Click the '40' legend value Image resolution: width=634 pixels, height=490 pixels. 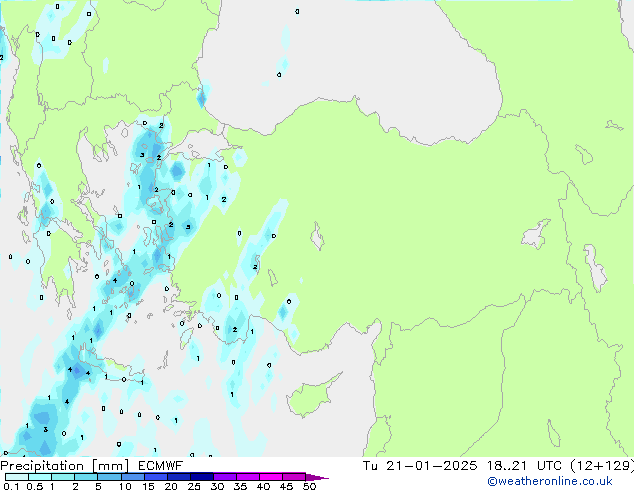coord(263,486)
